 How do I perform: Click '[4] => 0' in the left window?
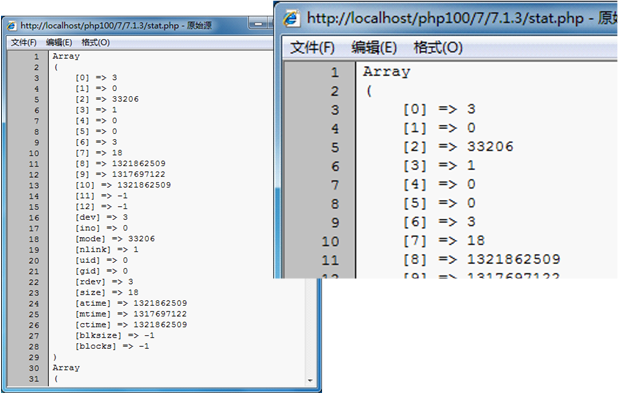pyautogui.click(x=96, y=121)
